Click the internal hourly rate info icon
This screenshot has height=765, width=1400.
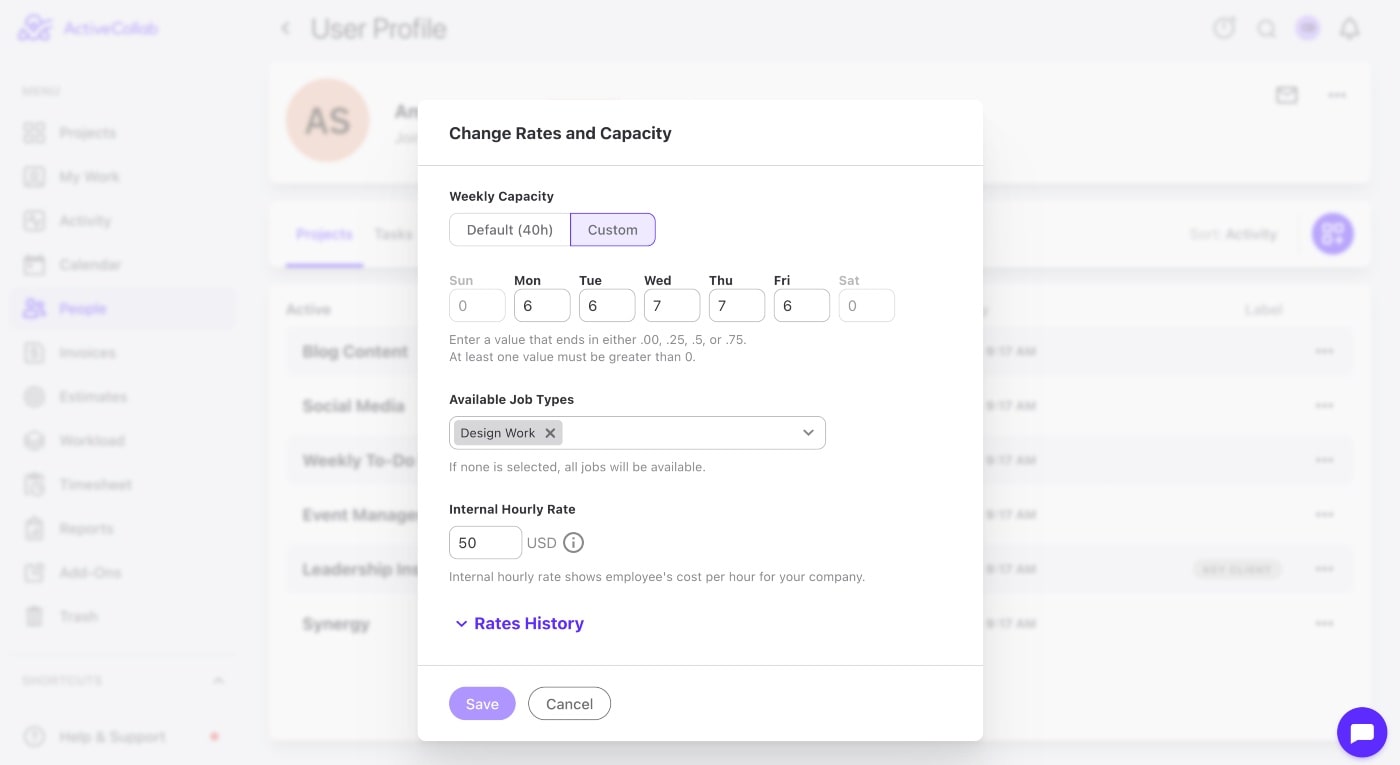click(573, 543)
